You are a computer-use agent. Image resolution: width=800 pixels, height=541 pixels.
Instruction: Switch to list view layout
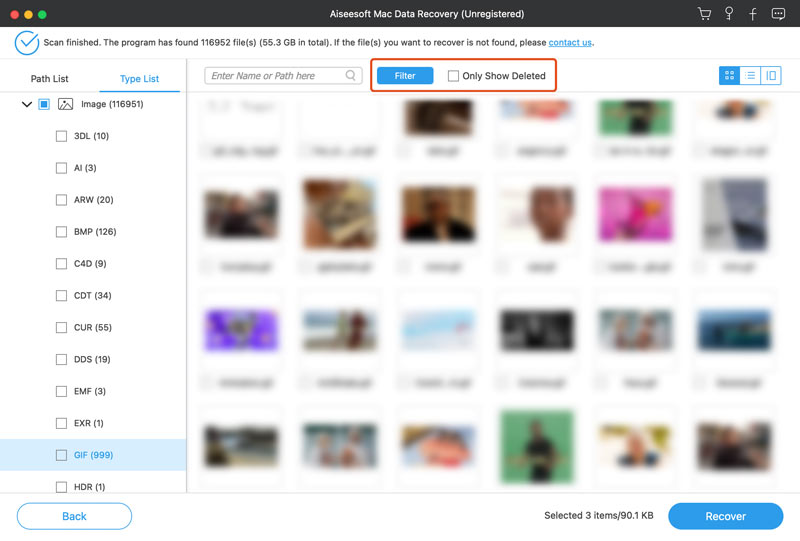(750, 76)
